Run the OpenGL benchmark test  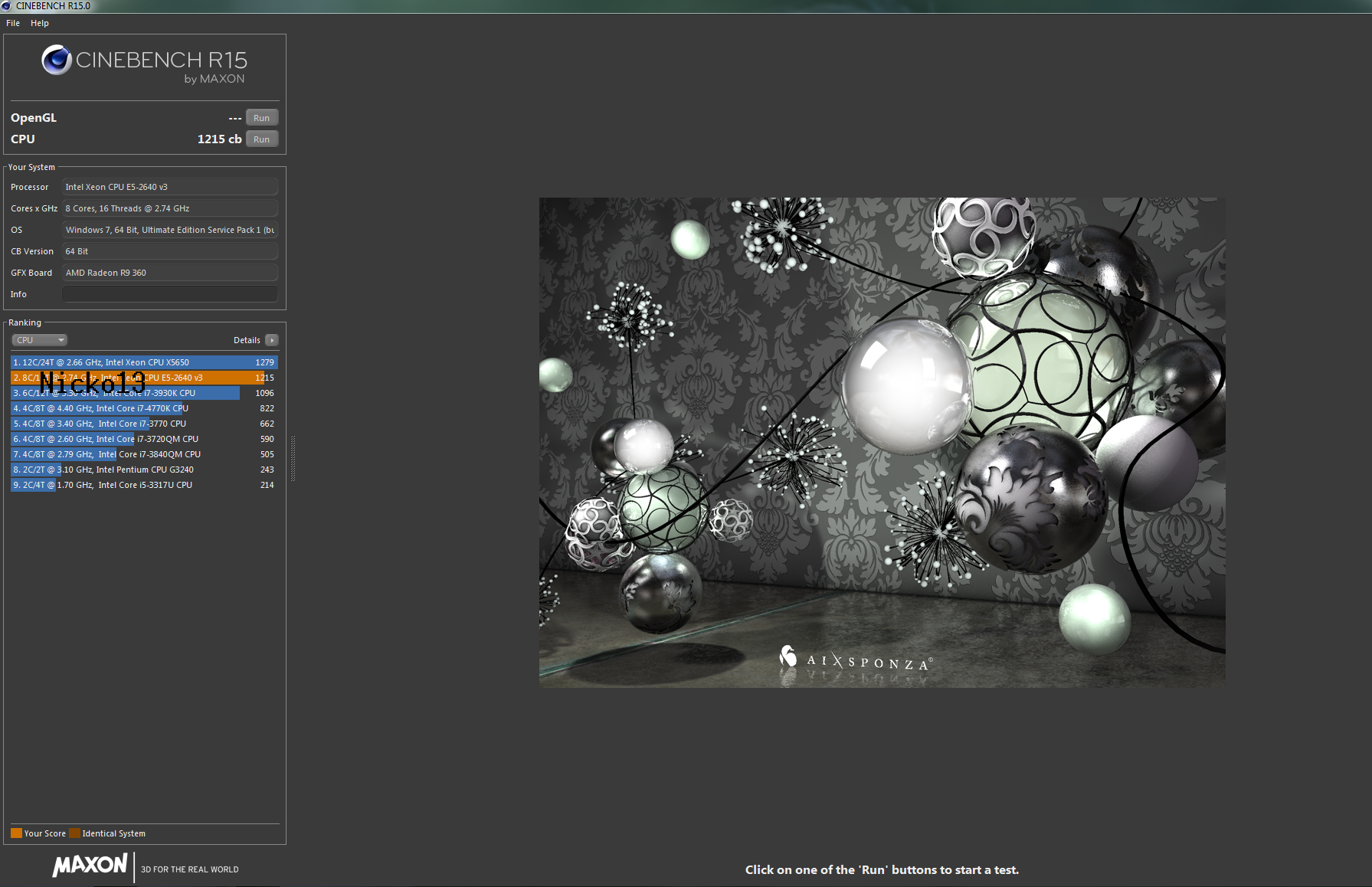[262, 118]
